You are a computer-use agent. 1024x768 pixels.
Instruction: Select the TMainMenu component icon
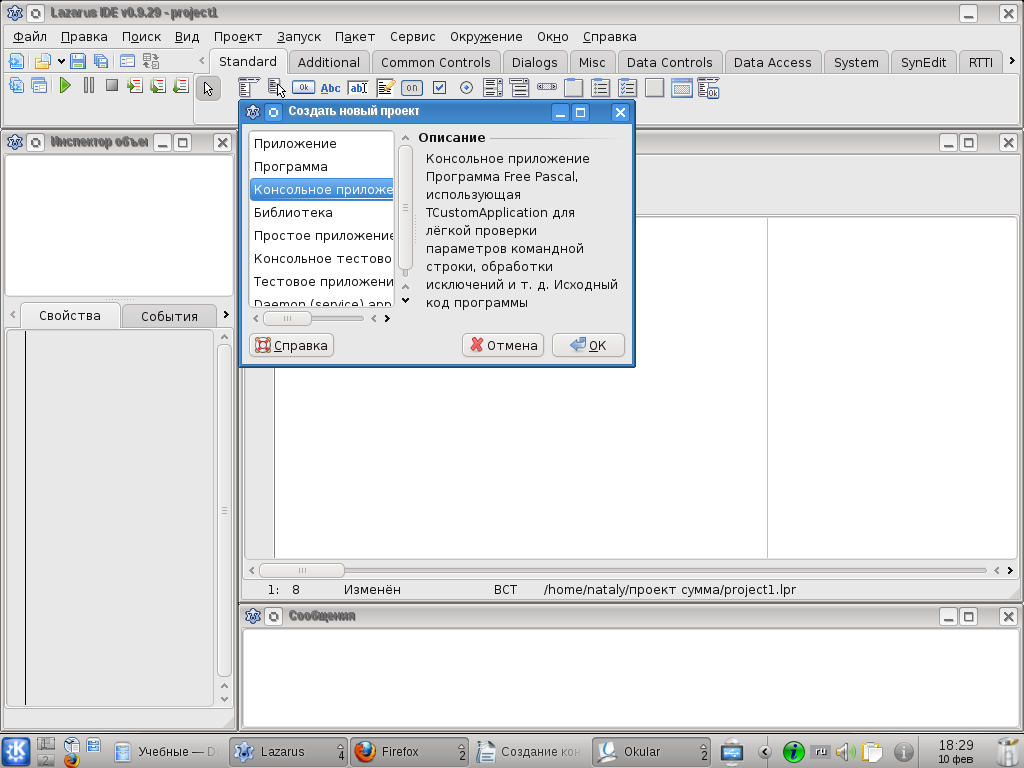point(249,88)
